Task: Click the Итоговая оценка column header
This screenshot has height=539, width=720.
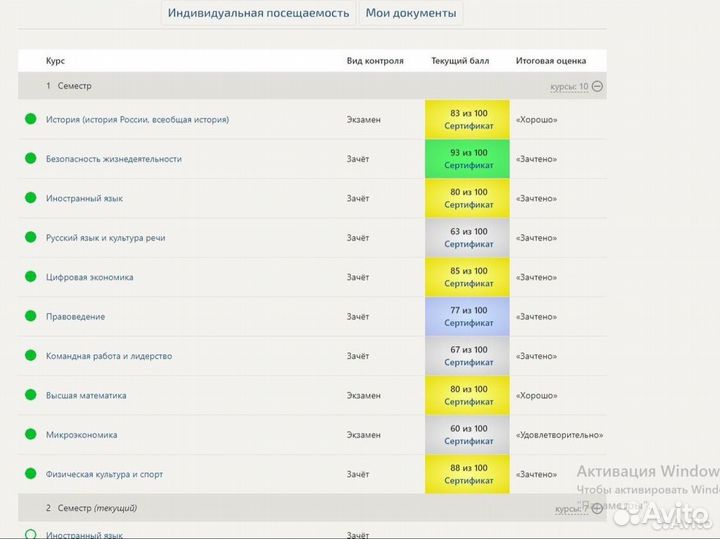Action: [x=551, y=61]
